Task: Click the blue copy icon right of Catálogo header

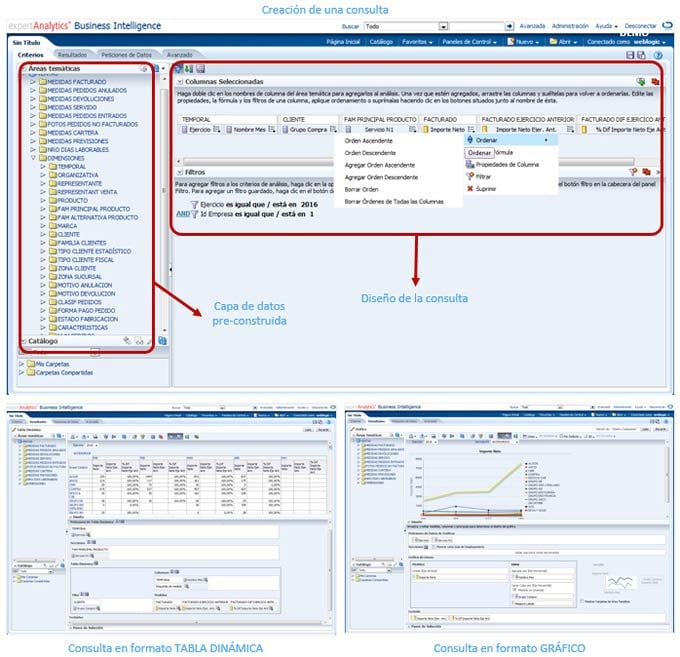Action: coord(163,341)
